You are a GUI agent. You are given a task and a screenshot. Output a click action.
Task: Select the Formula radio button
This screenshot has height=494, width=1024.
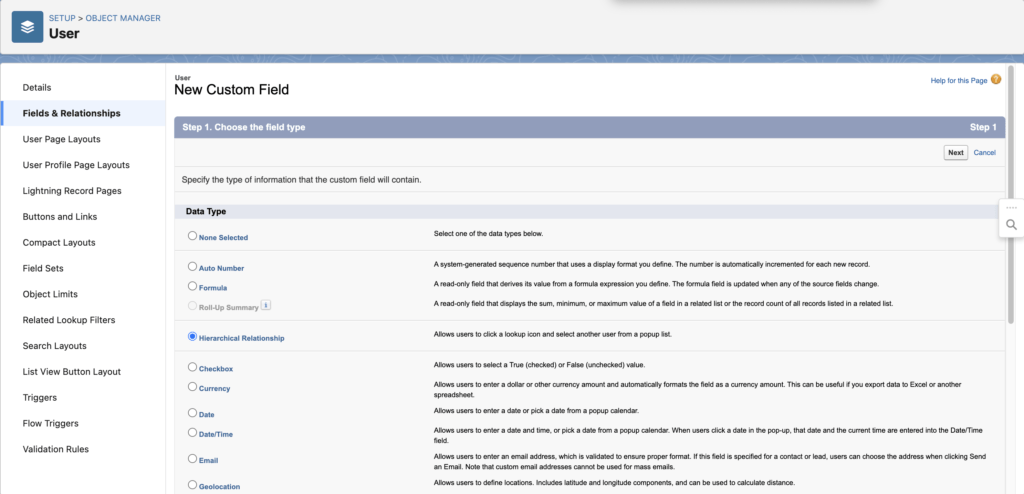[193, 286]
